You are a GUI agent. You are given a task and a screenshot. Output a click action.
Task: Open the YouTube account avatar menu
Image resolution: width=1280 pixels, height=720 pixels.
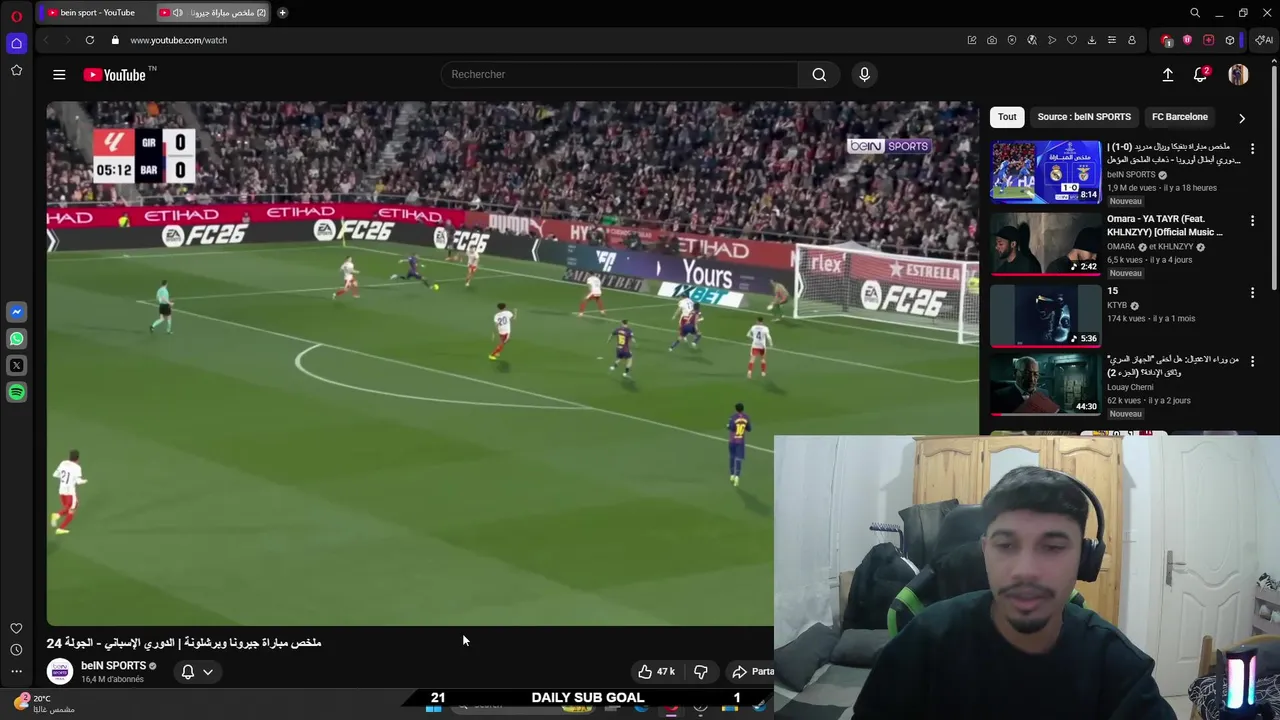click(x=1238, y=74)
